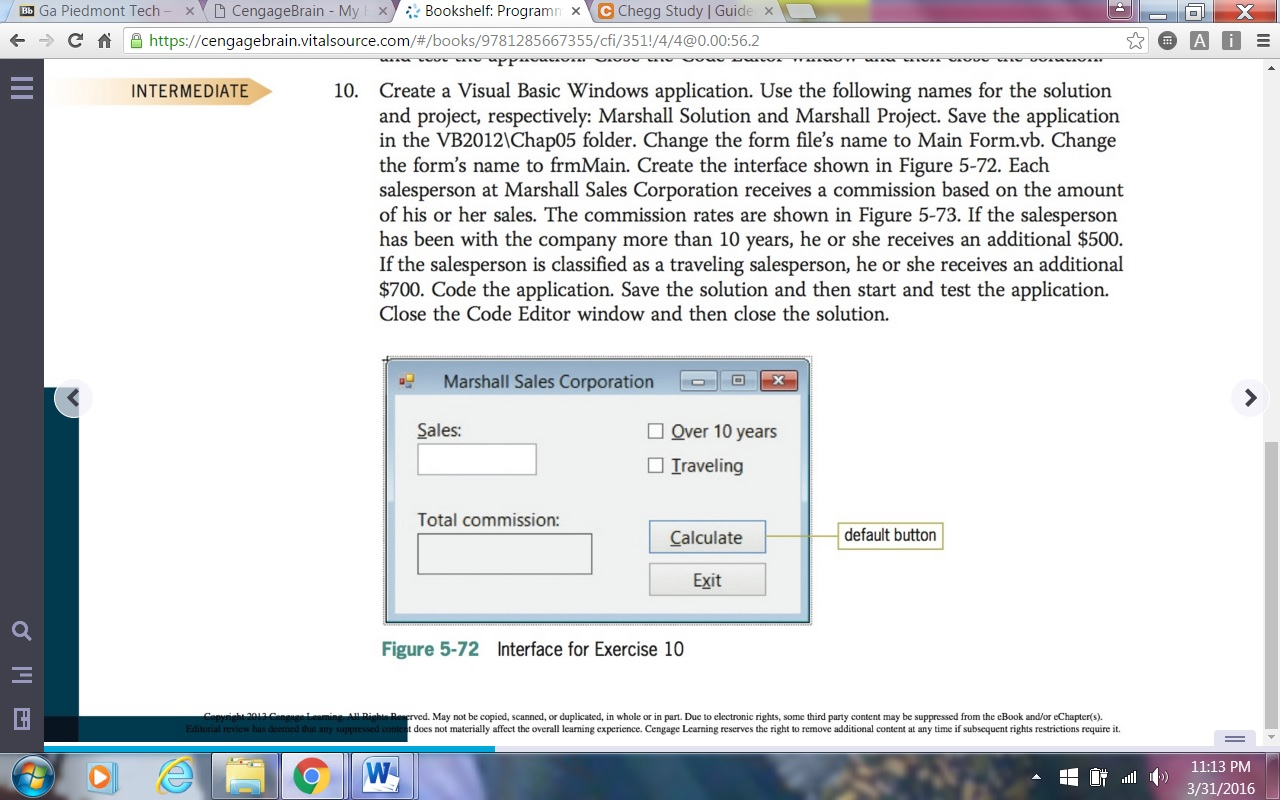Open the taskbar volume control
1280x800 pixels.
point(1159,776)
